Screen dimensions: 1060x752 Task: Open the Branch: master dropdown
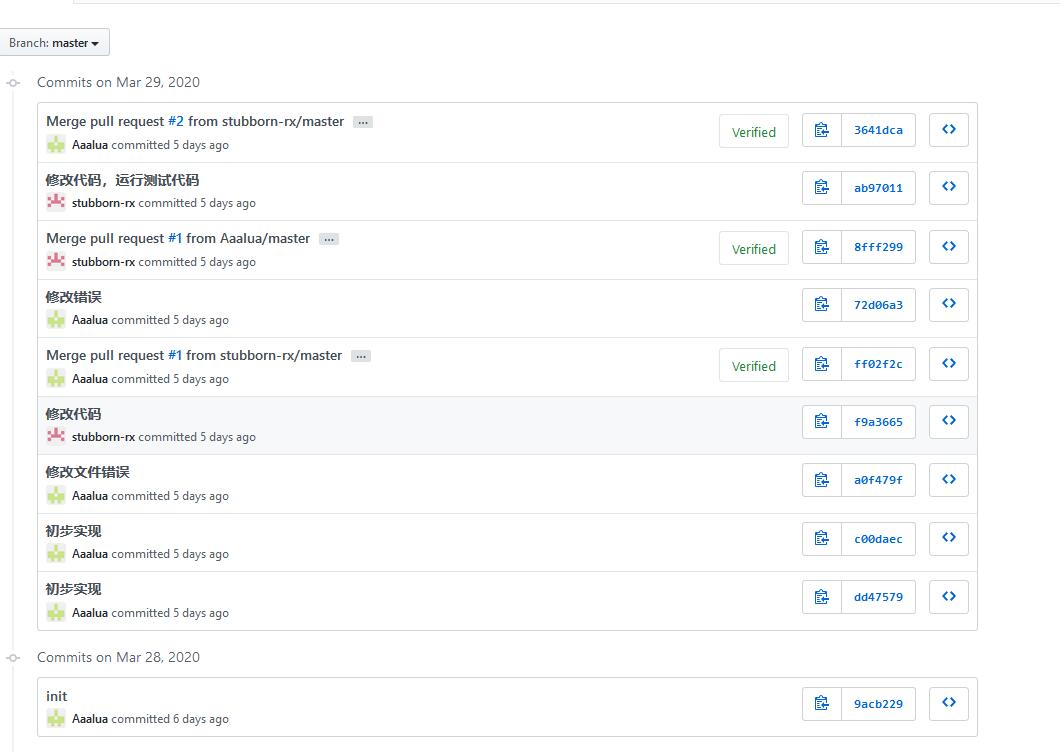point(54,43)
